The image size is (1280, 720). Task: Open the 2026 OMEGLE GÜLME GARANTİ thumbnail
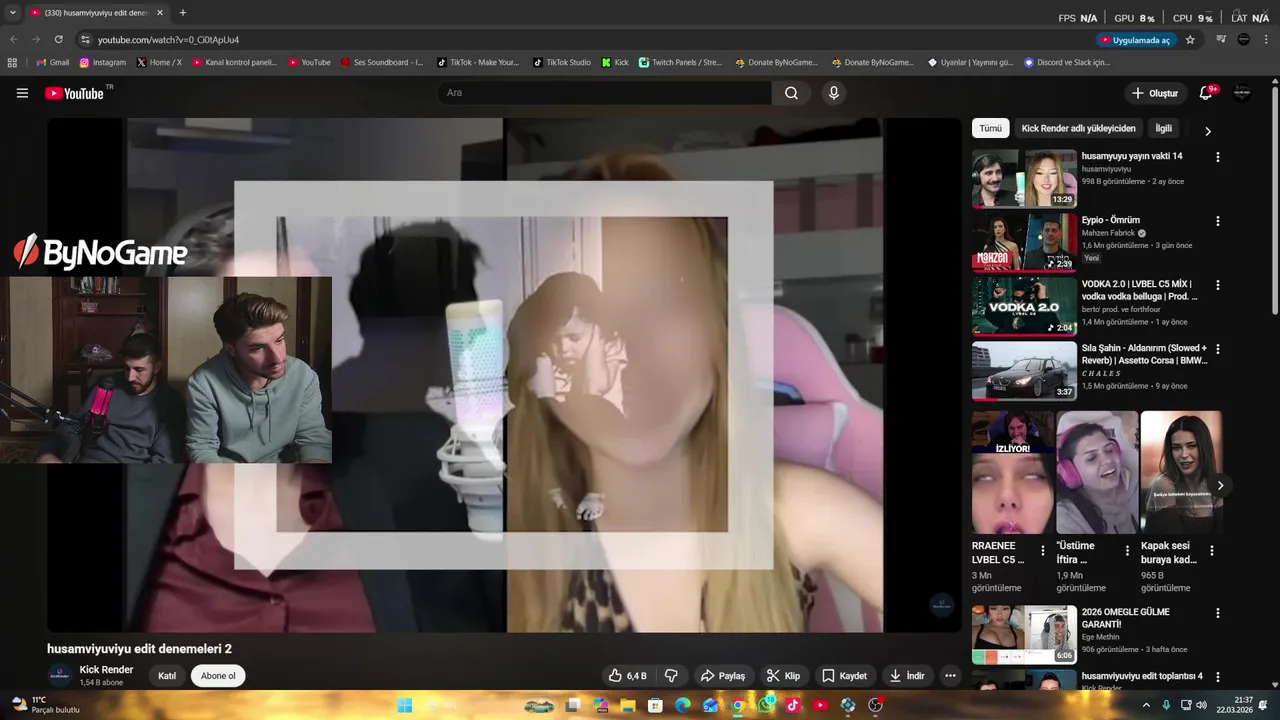click(x=1024, y=634)
